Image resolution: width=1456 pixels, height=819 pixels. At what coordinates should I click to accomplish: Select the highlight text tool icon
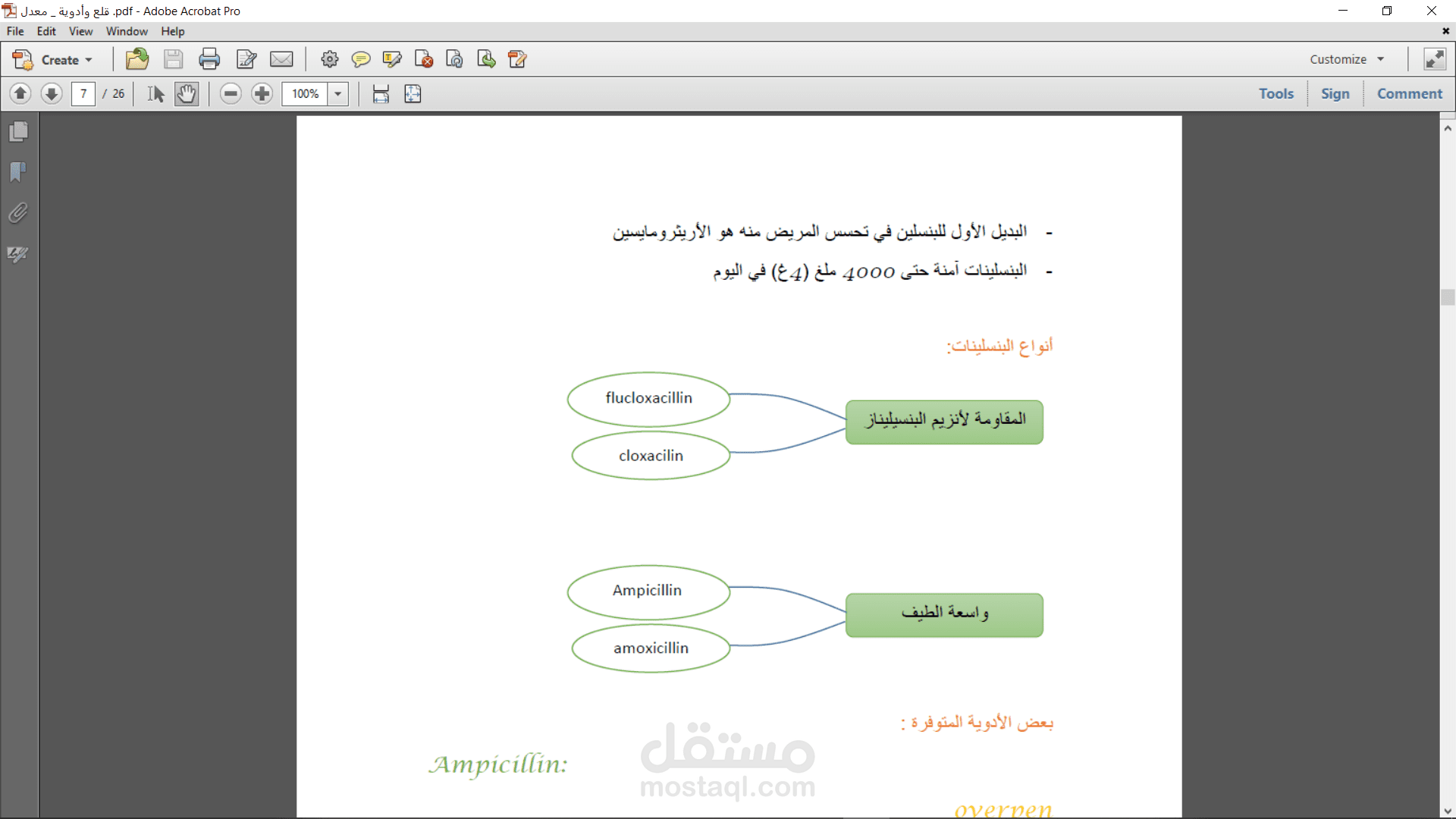[x=392, y=59]
